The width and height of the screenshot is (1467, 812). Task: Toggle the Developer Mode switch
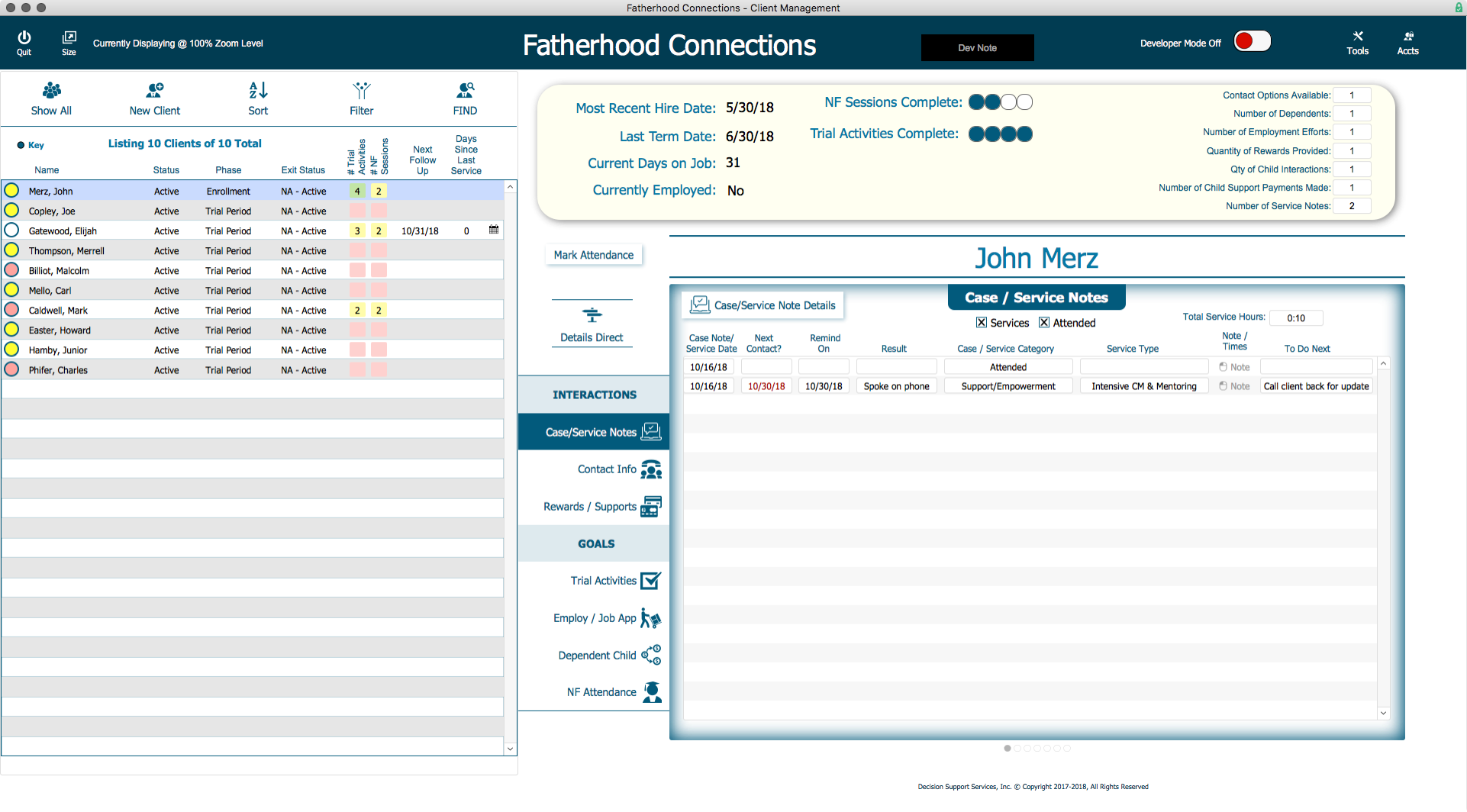(1252, 41)
